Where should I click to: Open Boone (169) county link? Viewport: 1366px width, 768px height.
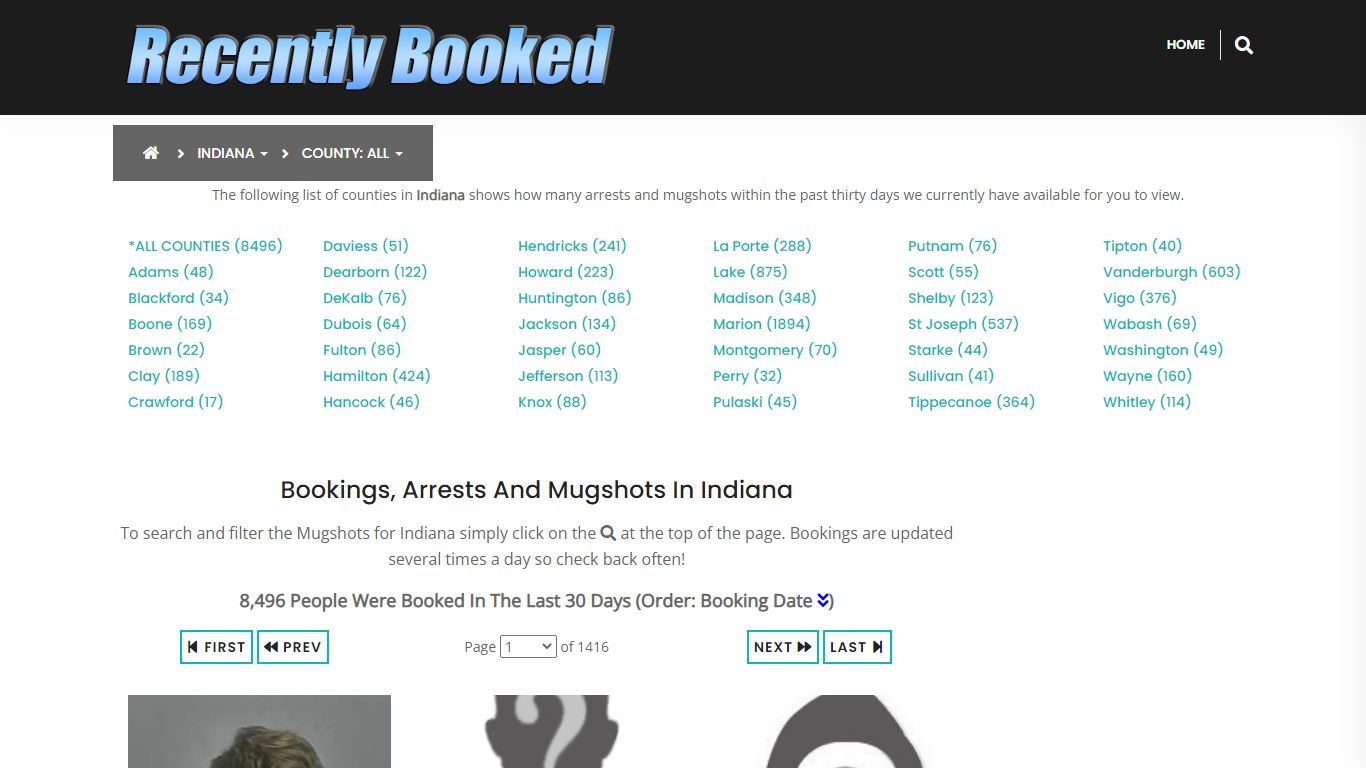pos(170,324)
